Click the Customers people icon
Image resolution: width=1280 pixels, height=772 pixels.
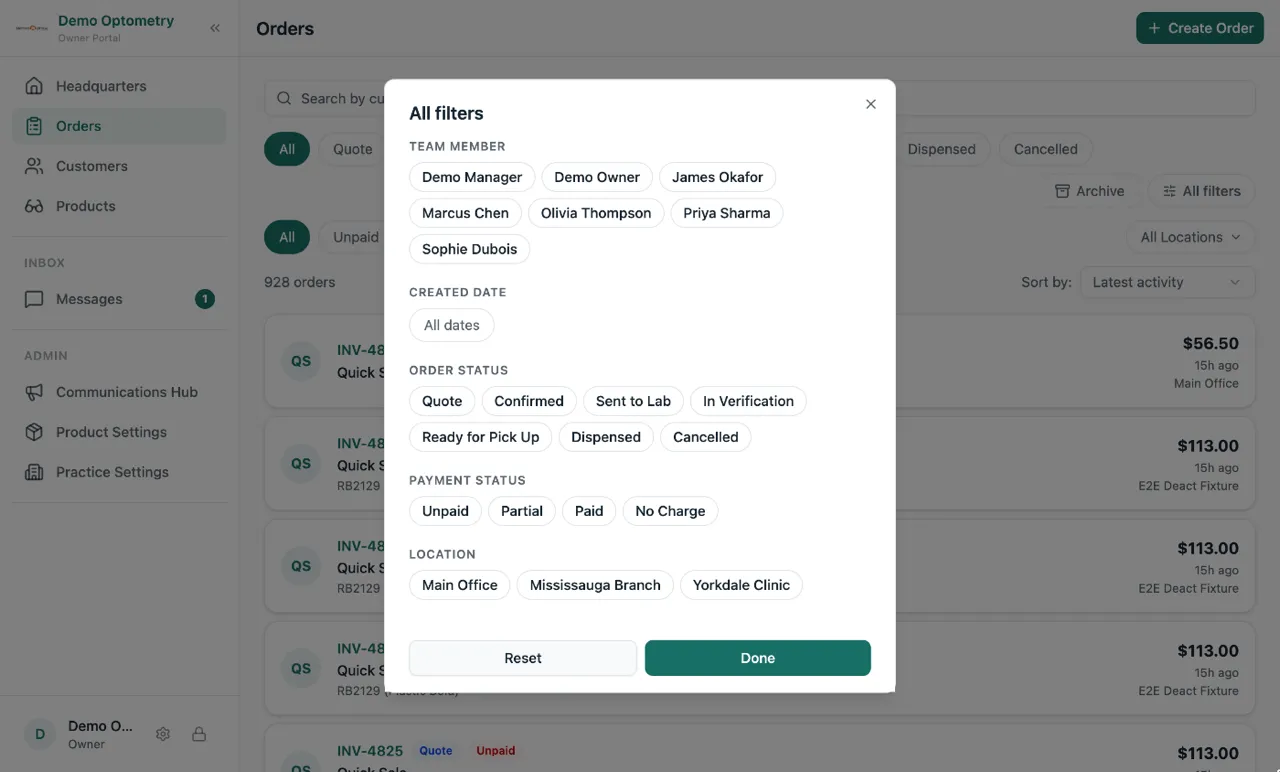pyautogui.click(x=34, y=166)
